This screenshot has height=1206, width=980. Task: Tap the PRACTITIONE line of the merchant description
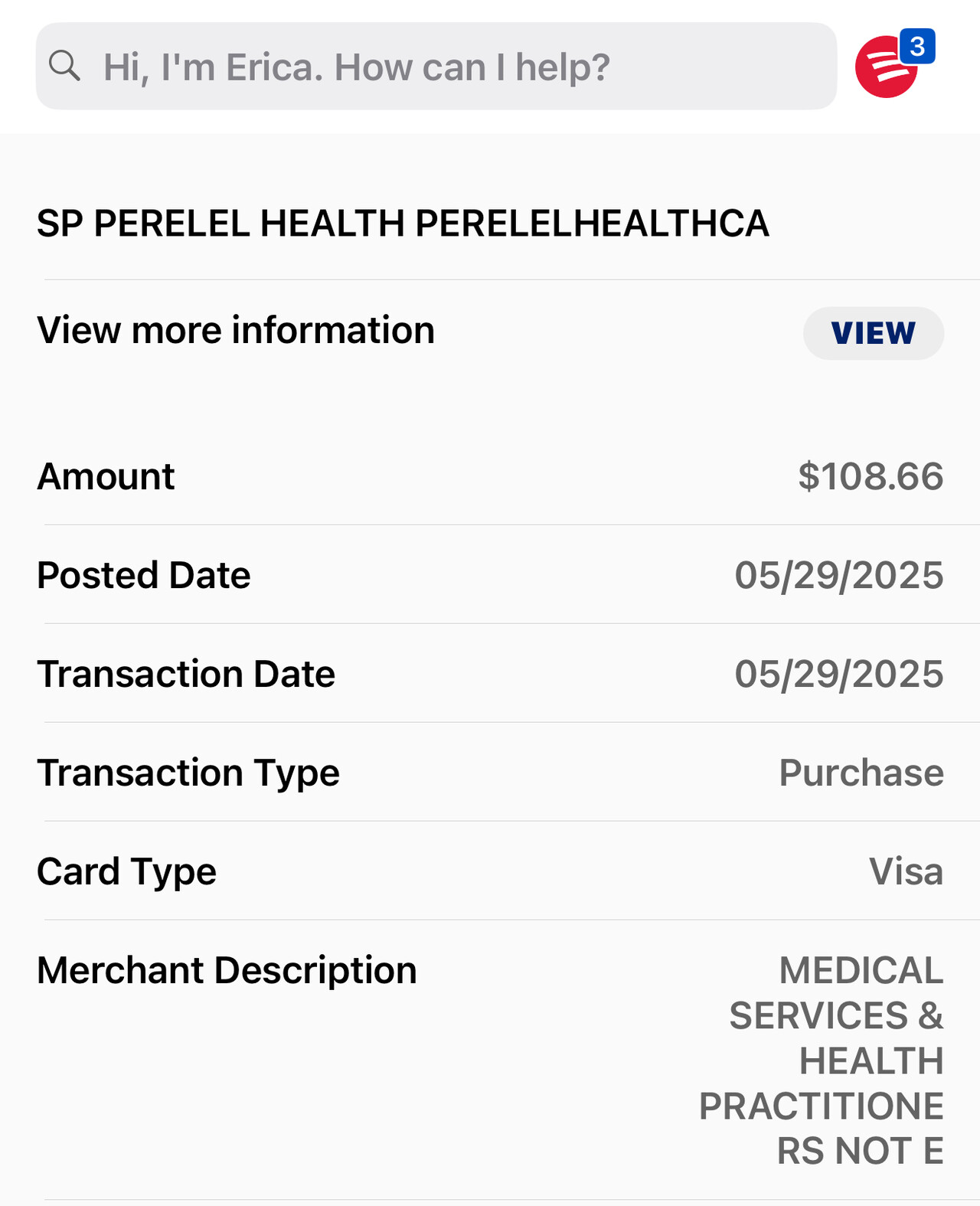click(821, 1106)
